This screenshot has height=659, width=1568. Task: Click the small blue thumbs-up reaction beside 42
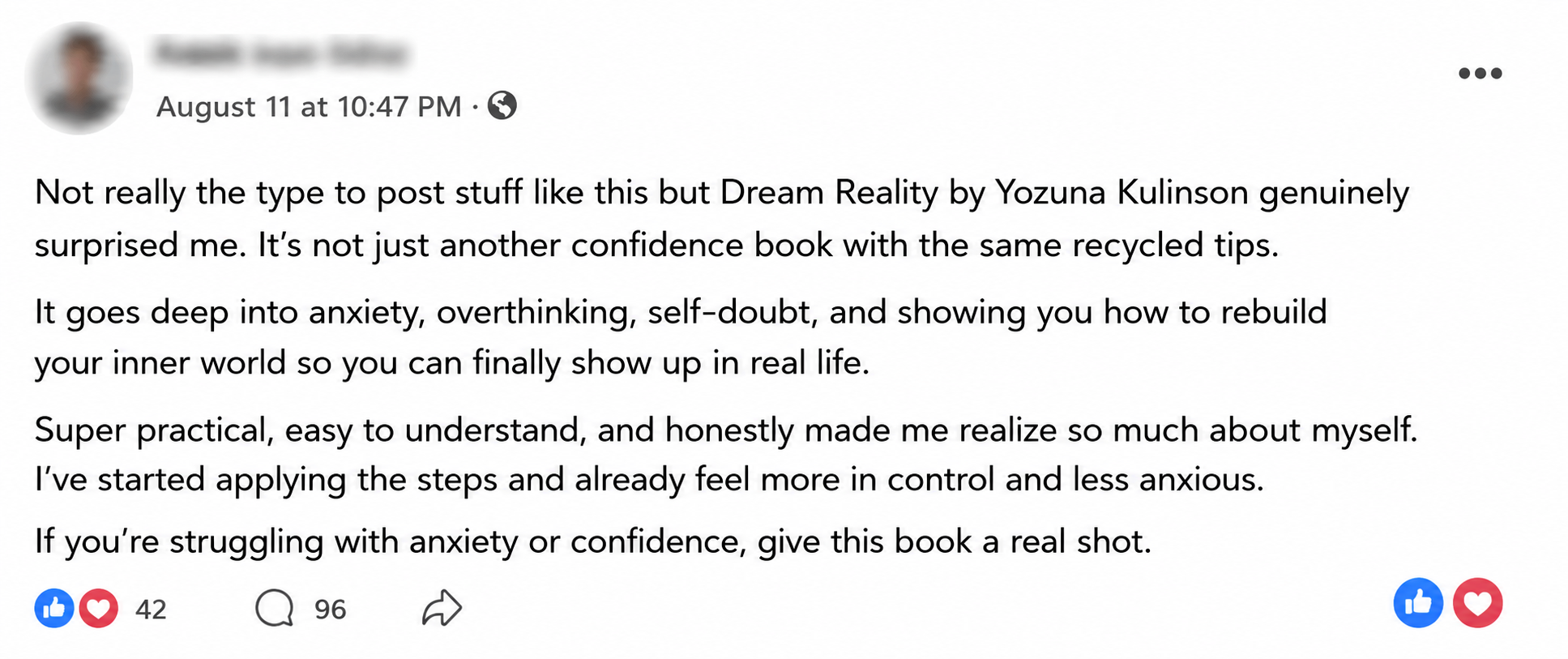54,608
